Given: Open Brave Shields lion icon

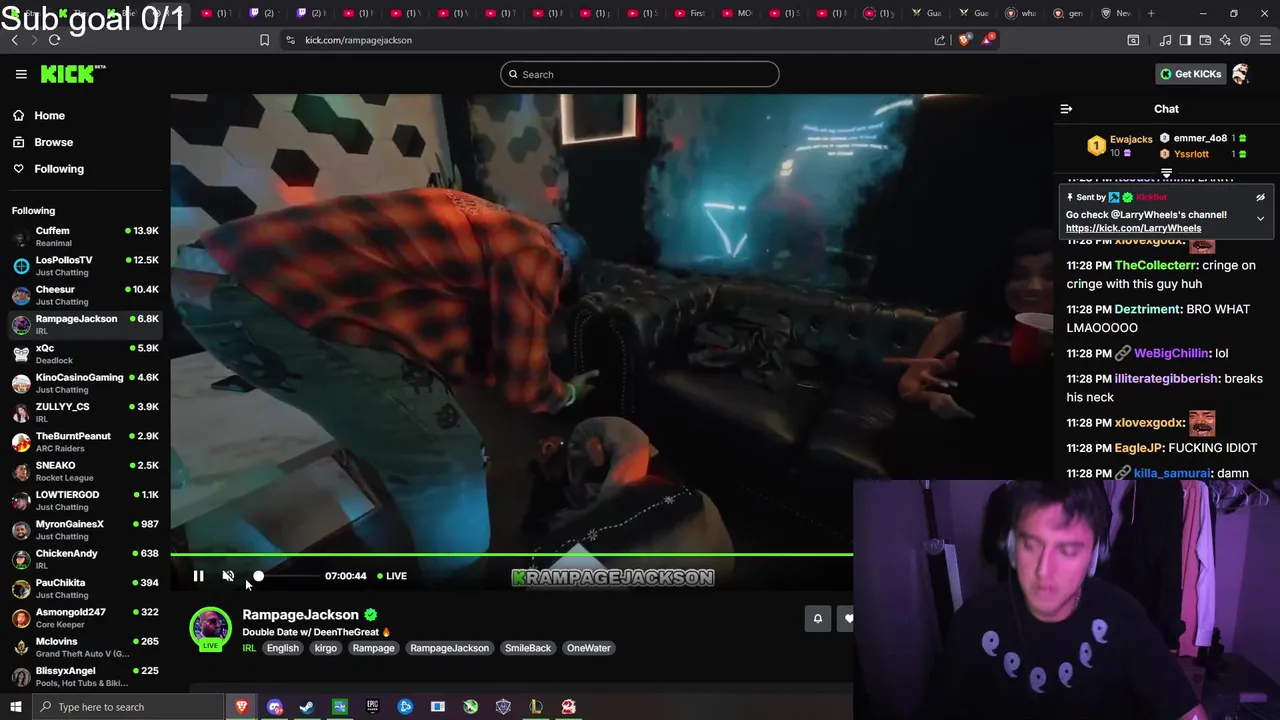Looking at the screenshot, I should (964, 40).
